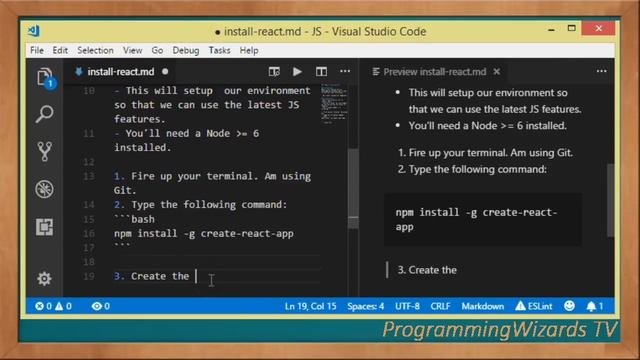640x360 pixels.
Task: Open the Tasks menu
Action: click(x=220, y=50)
